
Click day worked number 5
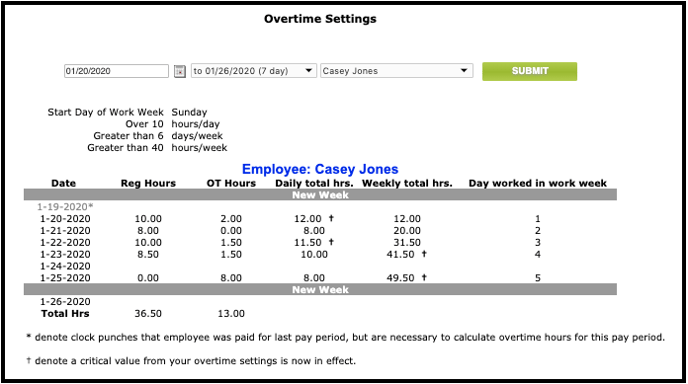pyautogui.click(x=538, y=278)
